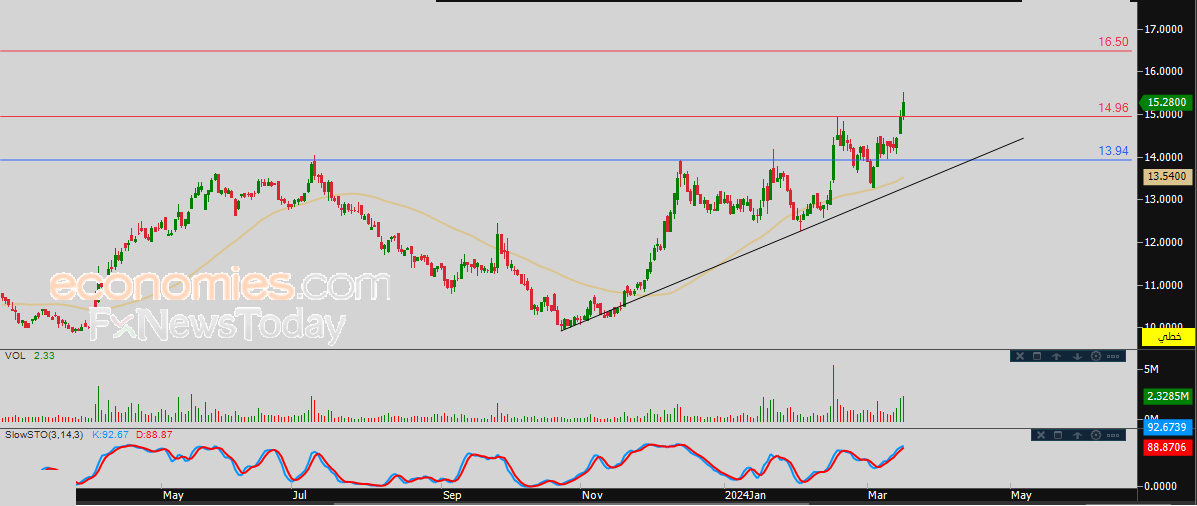Click the blue 92.6739 stochastic K tag
Image resolution: width=1197 pixels, height=506 pixels.
1167,426
